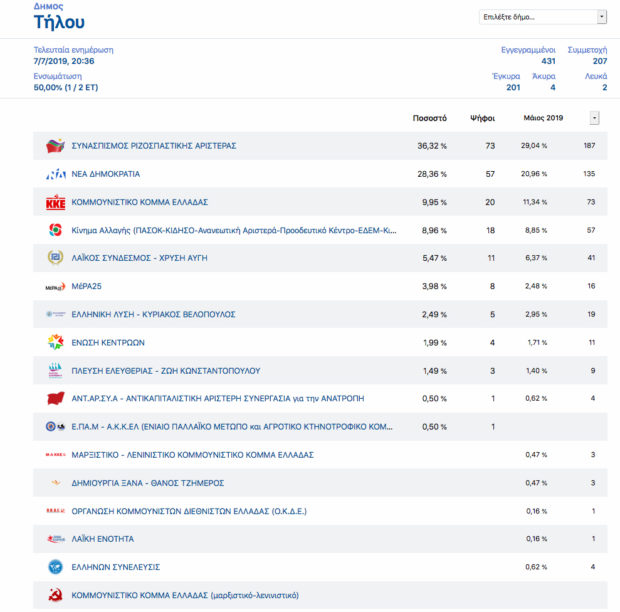620x612 pixels.
Task: Click the vote count 187 for SYRIZA
Action: tap(589, 145)
